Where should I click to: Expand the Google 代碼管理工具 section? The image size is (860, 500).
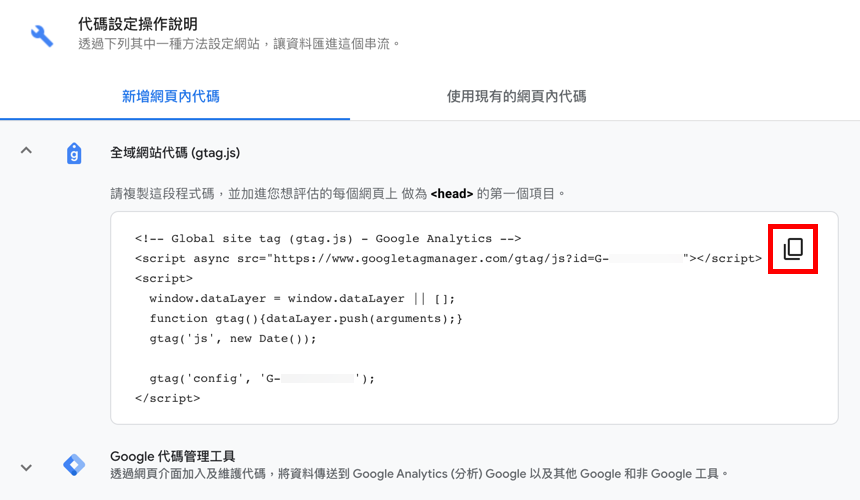click(26, 468)
